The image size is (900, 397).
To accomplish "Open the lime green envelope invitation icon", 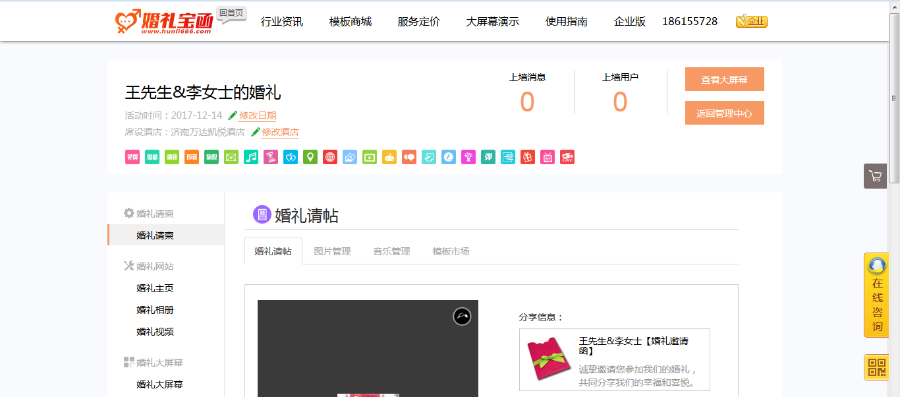I will pos(231,157).
